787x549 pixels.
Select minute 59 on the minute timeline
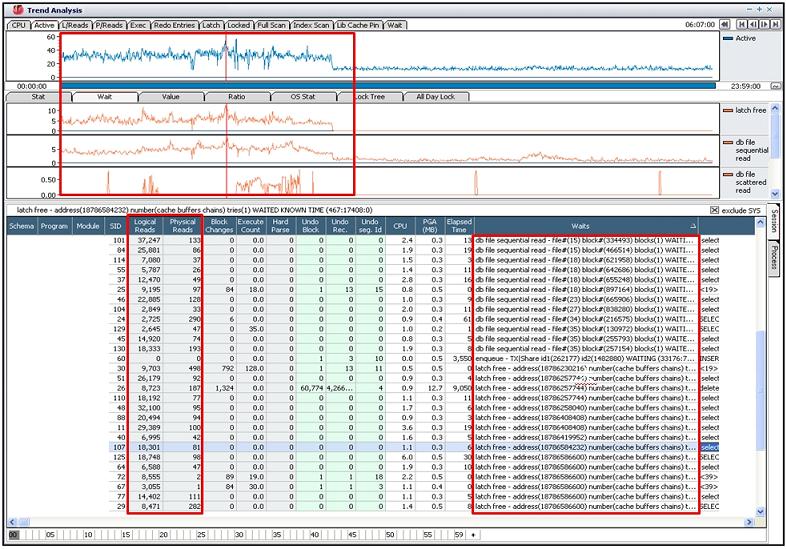click(x=458, y=535)
